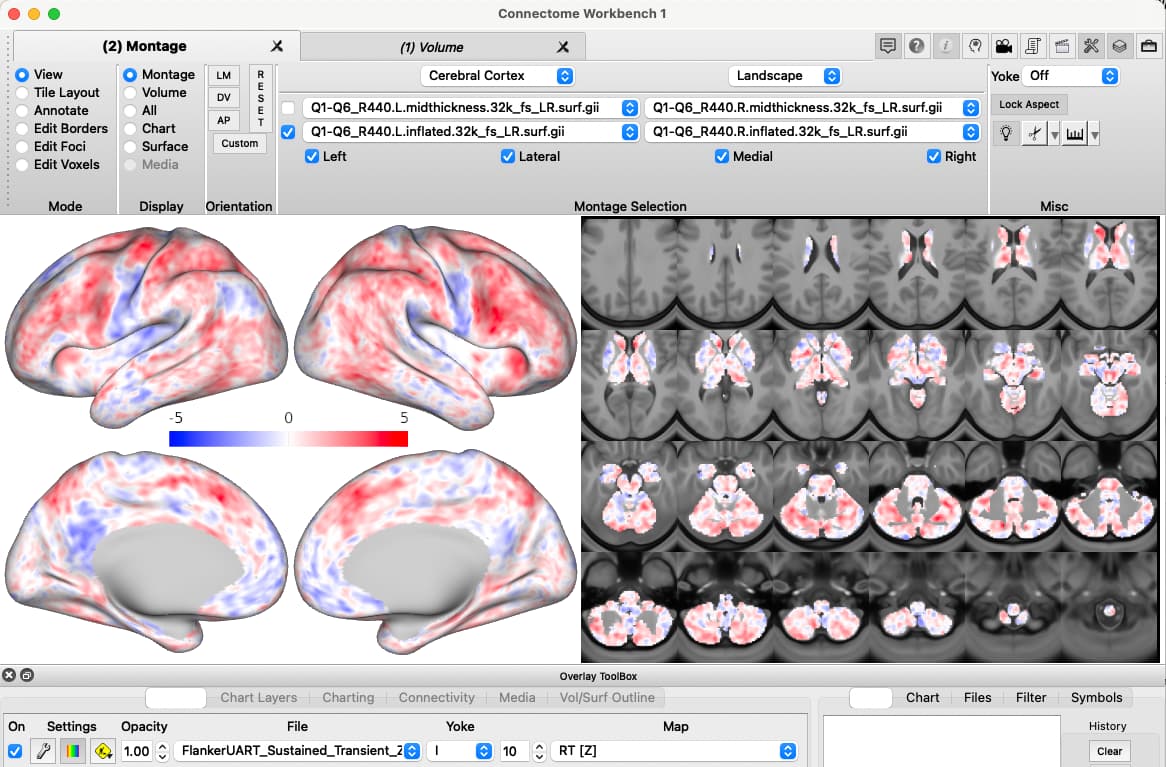1166x767 pixels.
Task: Switch display to Volume radio button
Action: point(130,92)
